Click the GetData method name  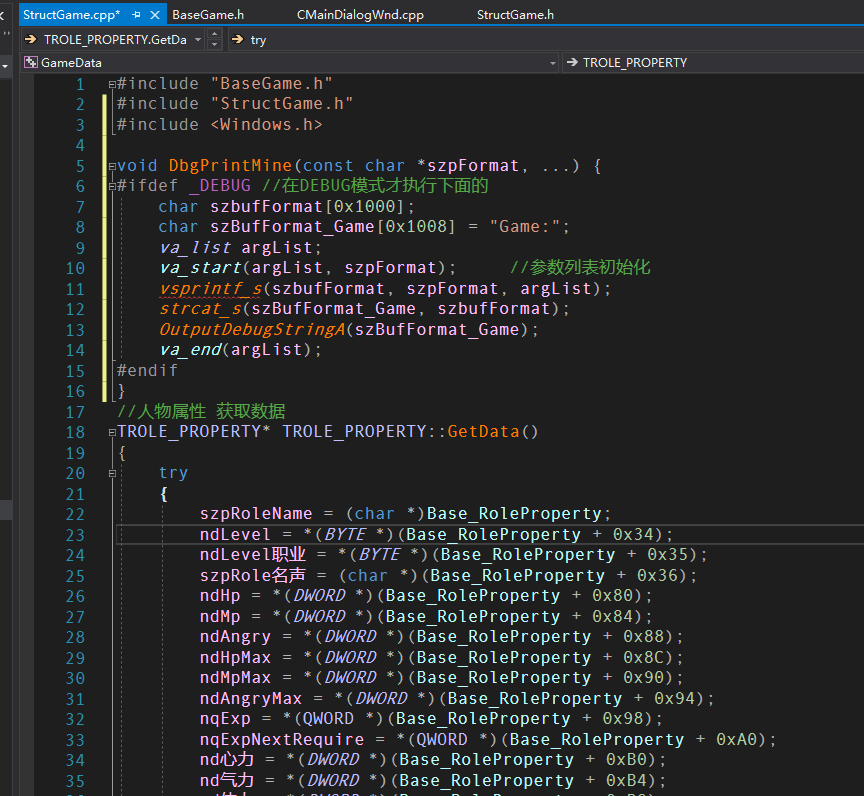tap(483, 431)
